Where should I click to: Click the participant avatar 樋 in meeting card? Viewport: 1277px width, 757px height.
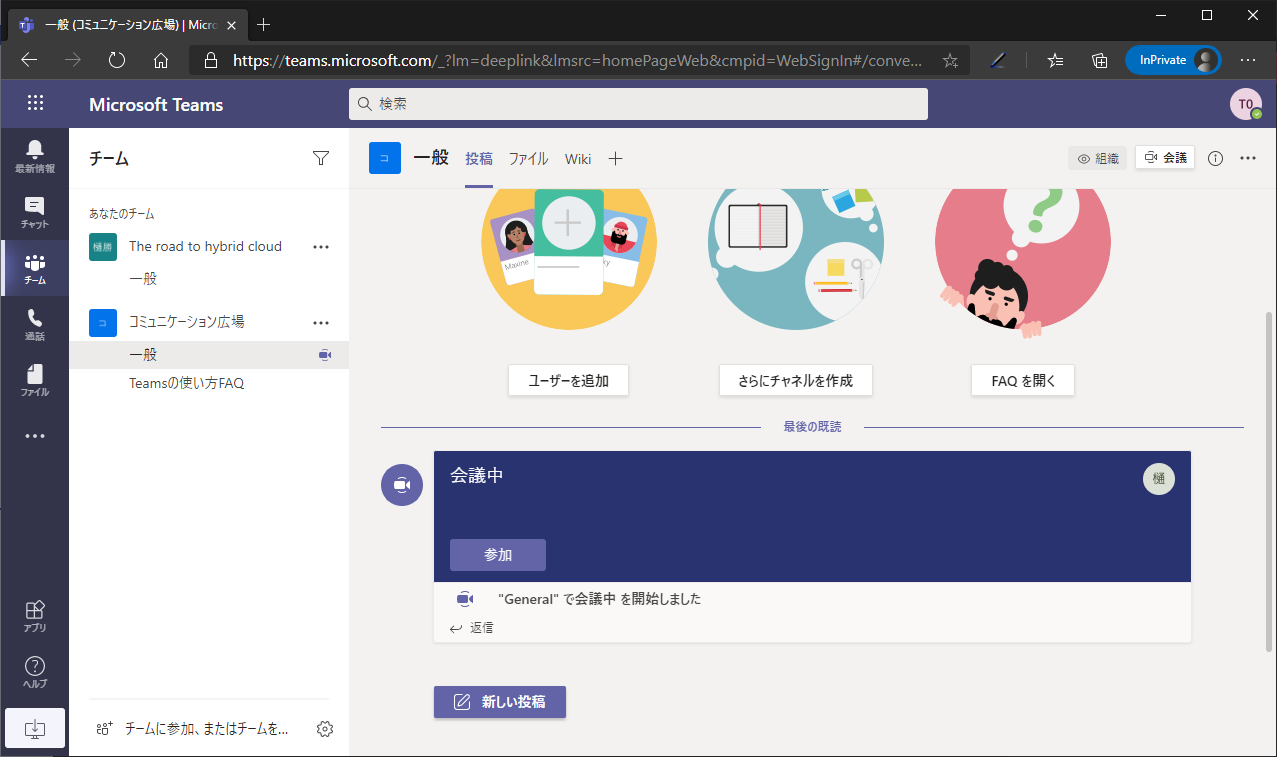(x=1159, y=479)
